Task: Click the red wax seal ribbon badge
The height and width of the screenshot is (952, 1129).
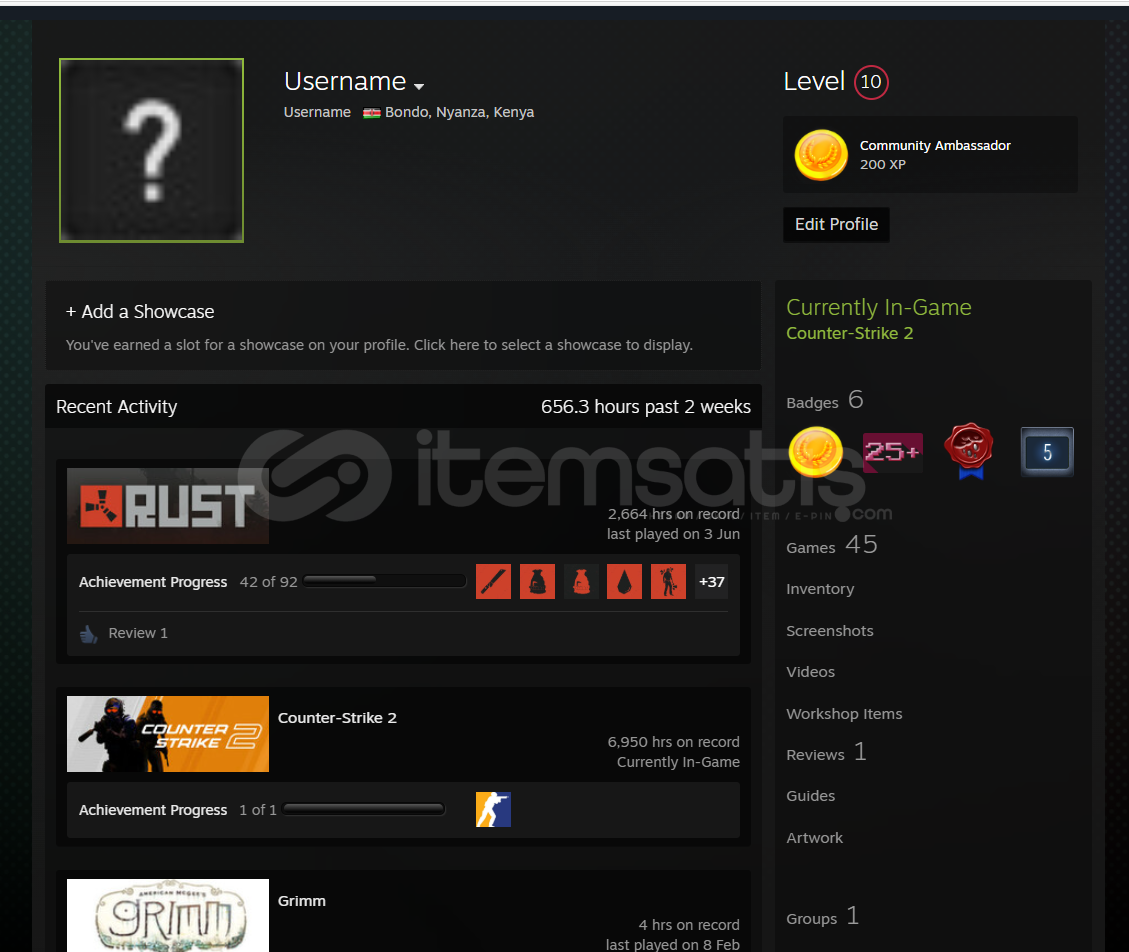Action: (969, 452)
